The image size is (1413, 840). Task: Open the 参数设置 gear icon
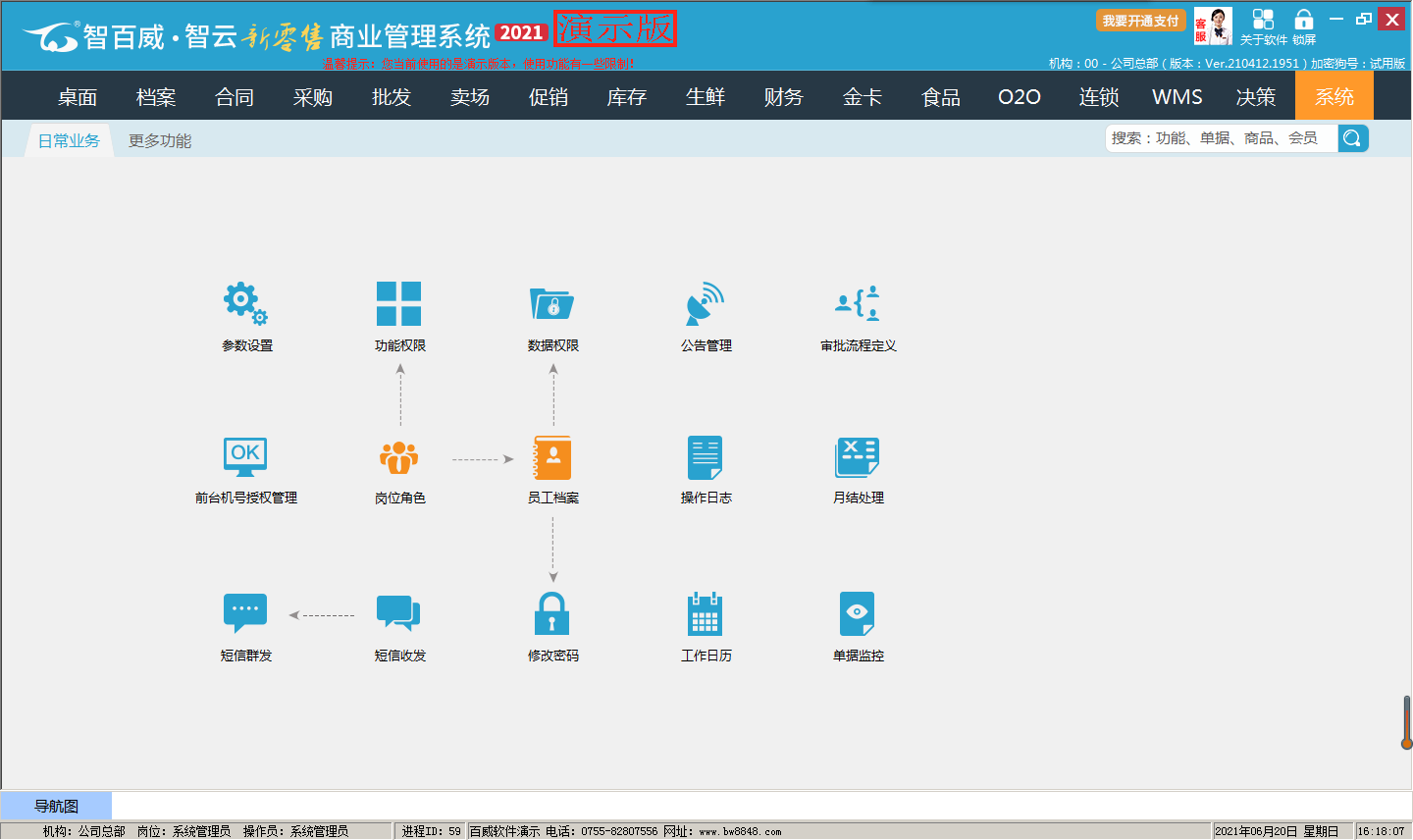click(245, 304)
